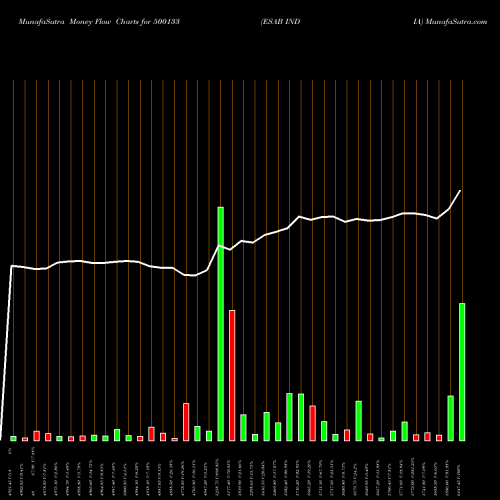The height and width of the screenshot is (500, 500).
Task: Select the tallest green money flow bar
Action: point(221,324)
